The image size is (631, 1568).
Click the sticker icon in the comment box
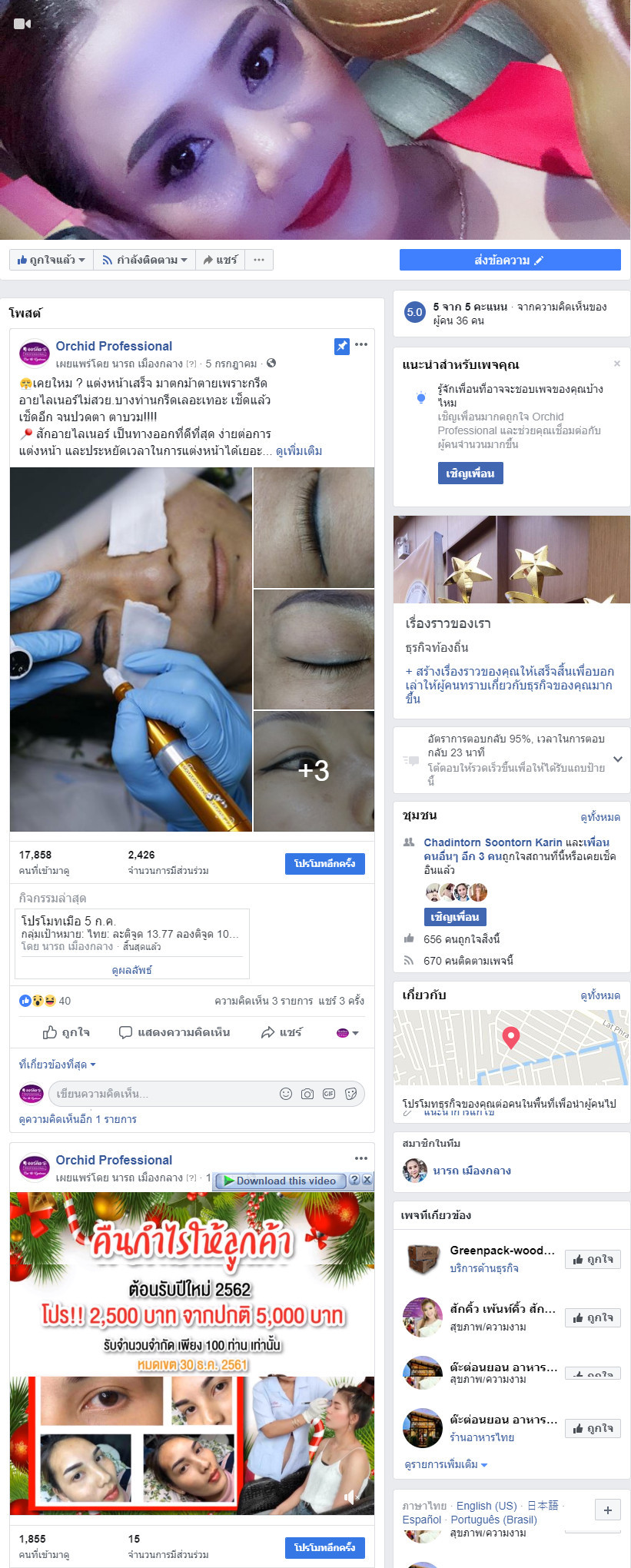click(351, 1094)
